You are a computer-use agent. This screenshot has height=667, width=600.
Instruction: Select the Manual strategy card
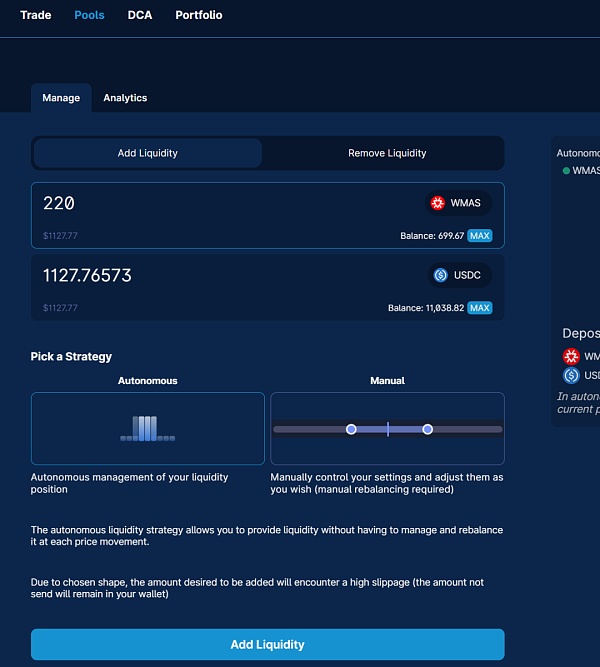[387, 428]
